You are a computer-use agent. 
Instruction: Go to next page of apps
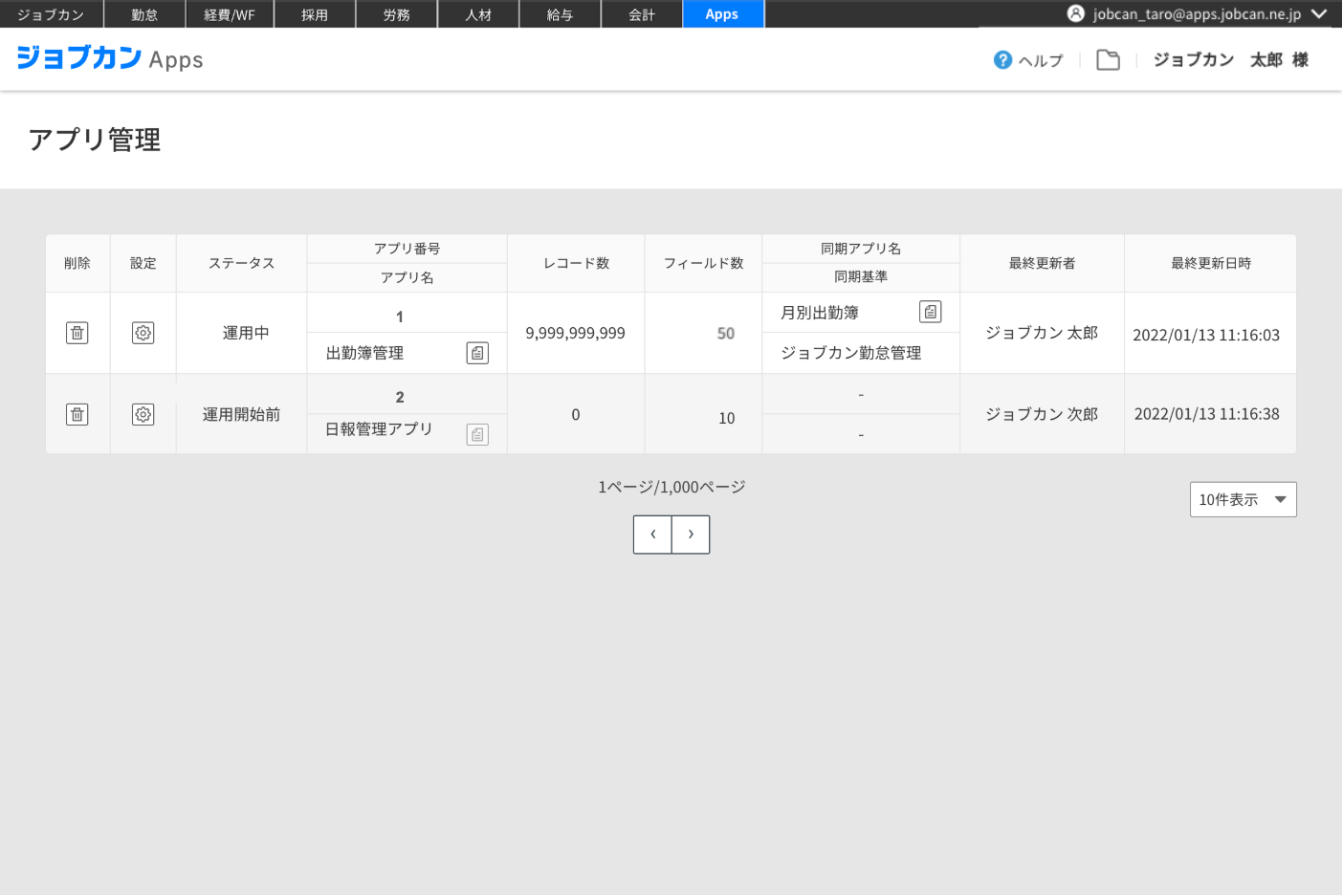coord(691,535)
